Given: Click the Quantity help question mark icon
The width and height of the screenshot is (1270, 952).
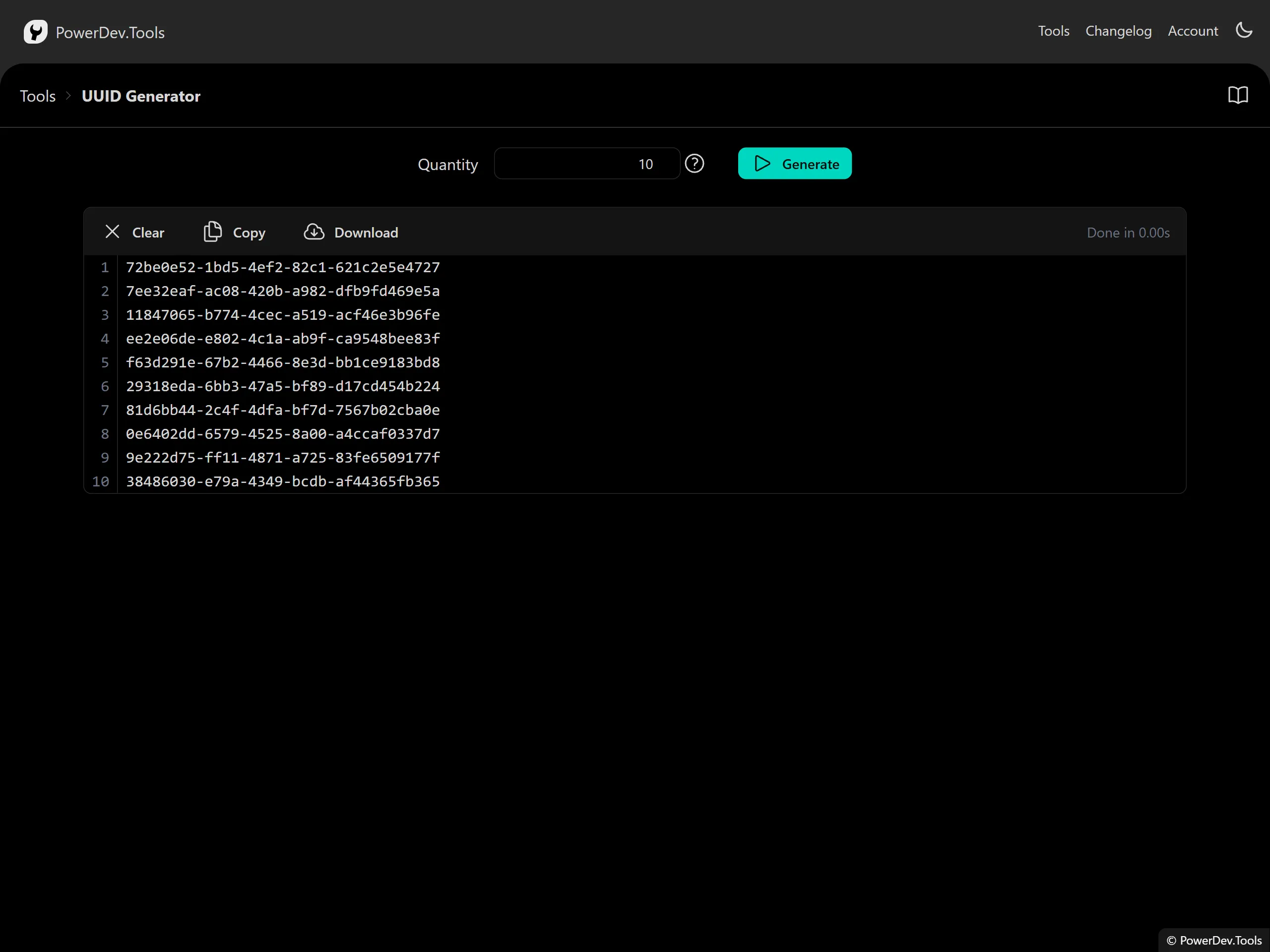Looking at the screenshot, I should (x=694, y=164).
